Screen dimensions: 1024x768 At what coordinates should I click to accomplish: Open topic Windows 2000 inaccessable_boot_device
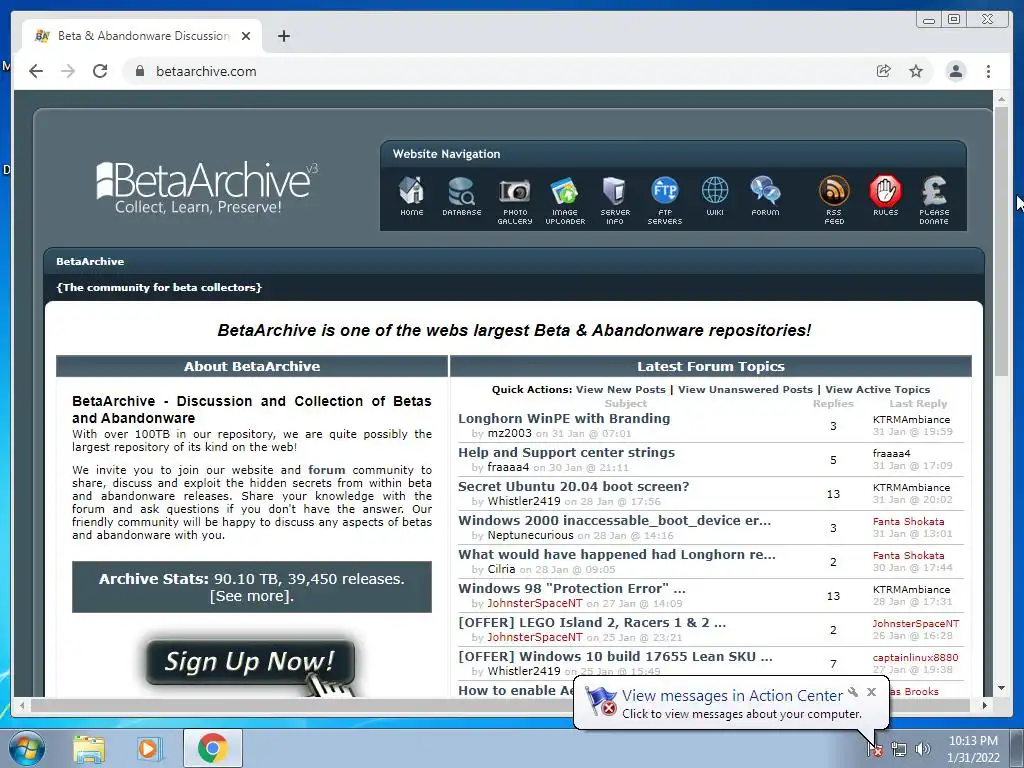coord(615,520)
